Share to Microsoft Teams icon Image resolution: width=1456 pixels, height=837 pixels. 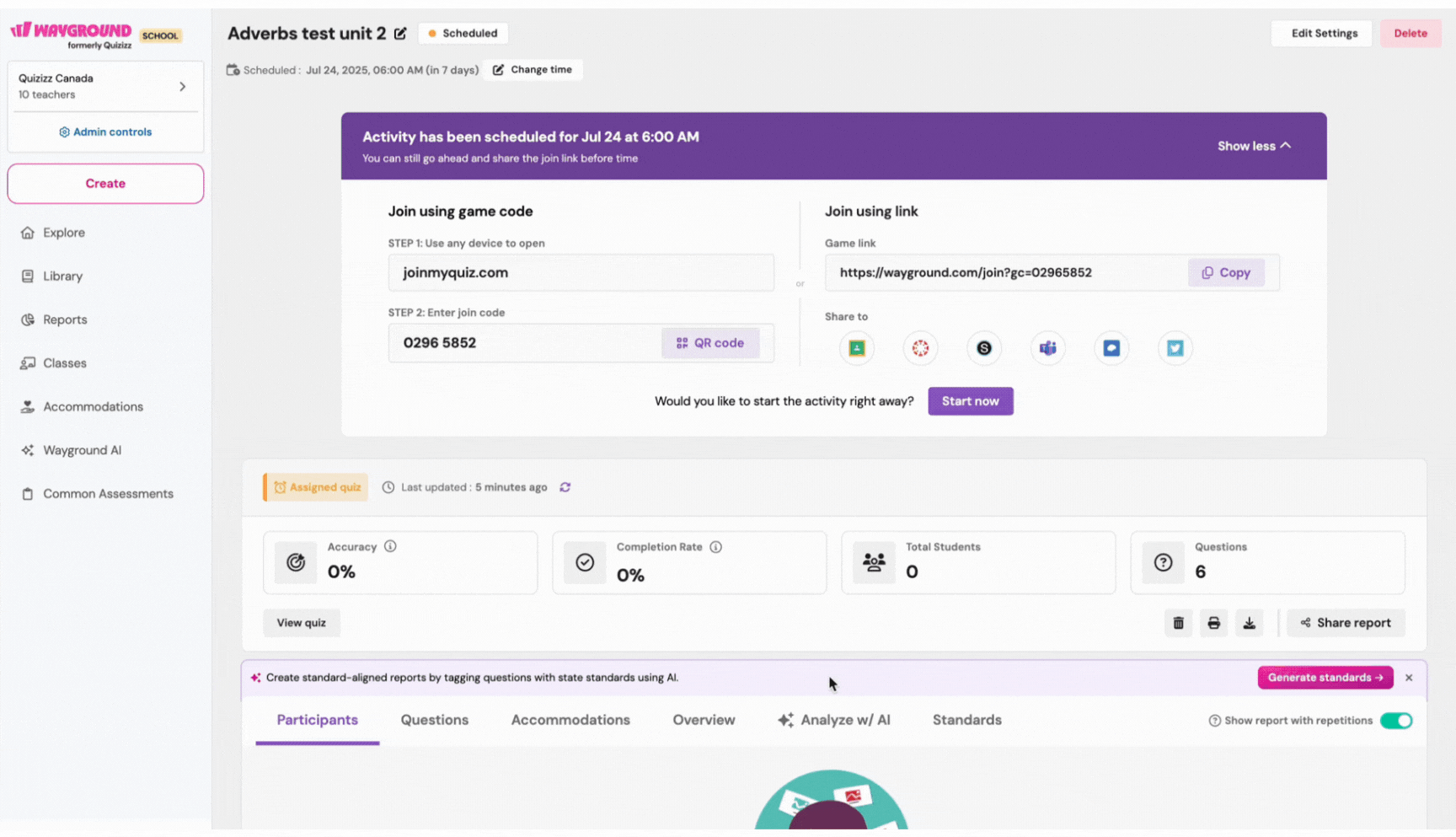pyautogui.click(x=1047, y=348)
